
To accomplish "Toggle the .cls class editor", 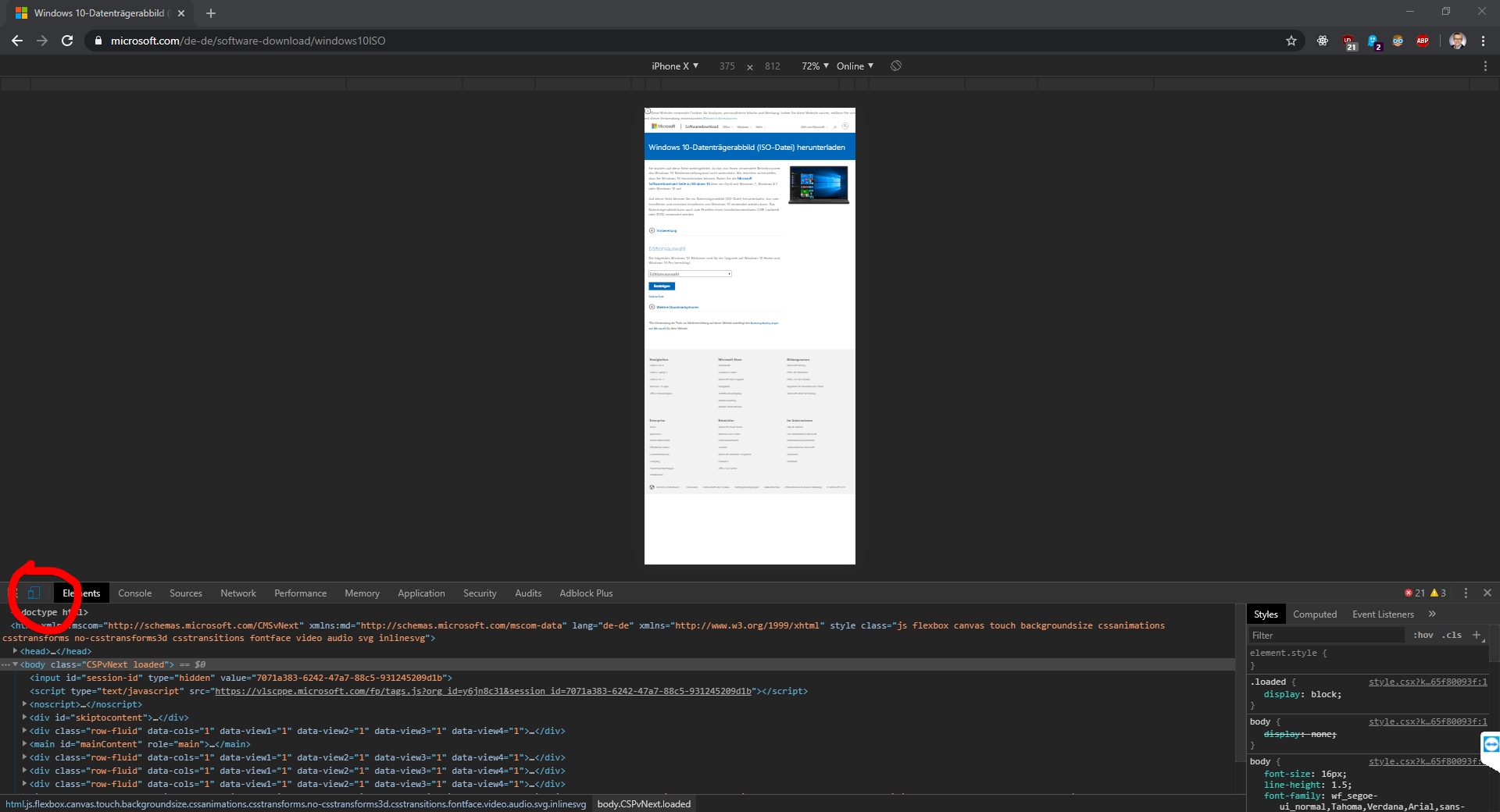I will click(1453, 636).
